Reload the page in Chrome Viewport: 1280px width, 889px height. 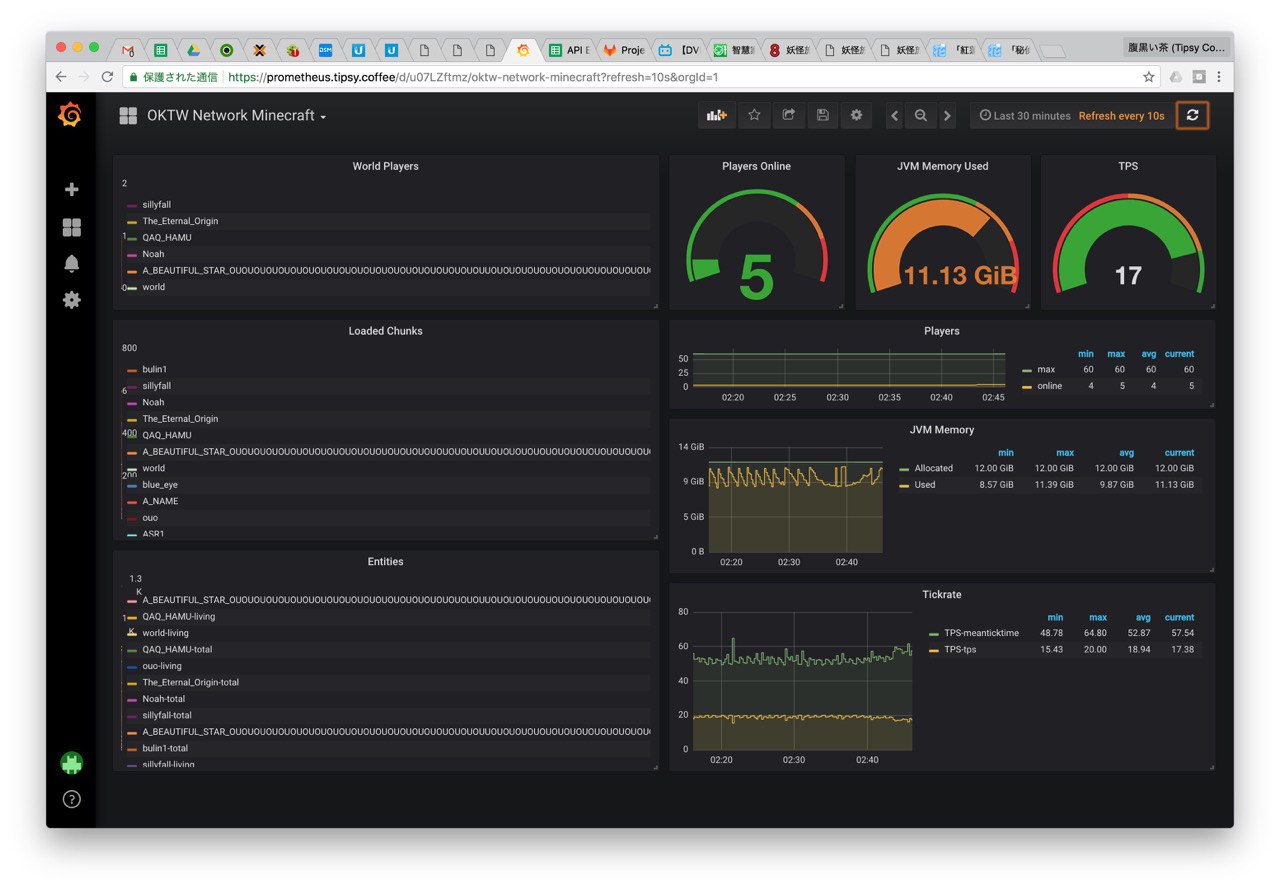107,77
